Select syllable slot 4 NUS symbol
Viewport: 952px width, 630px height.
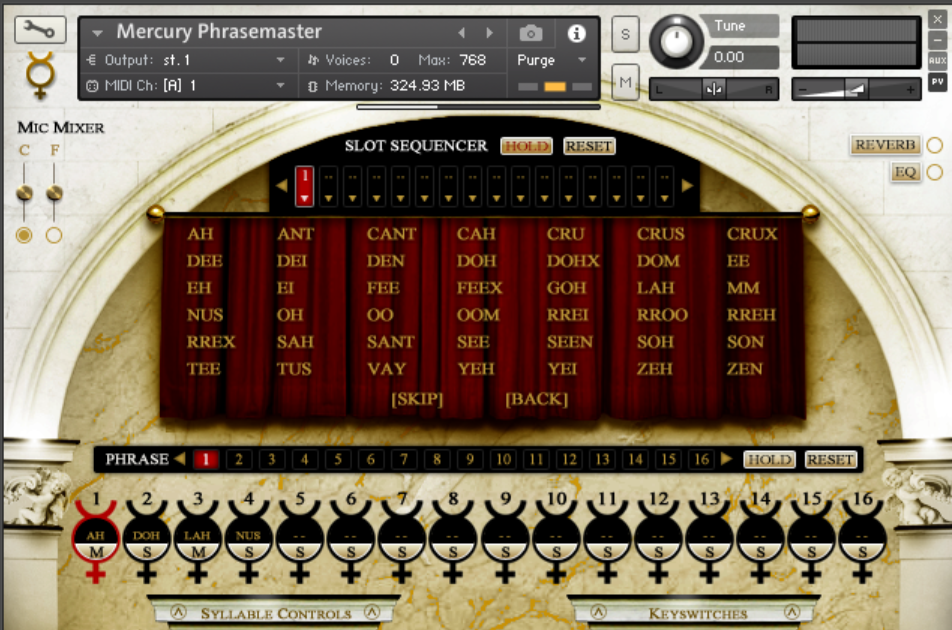click(x=248, y=541)
